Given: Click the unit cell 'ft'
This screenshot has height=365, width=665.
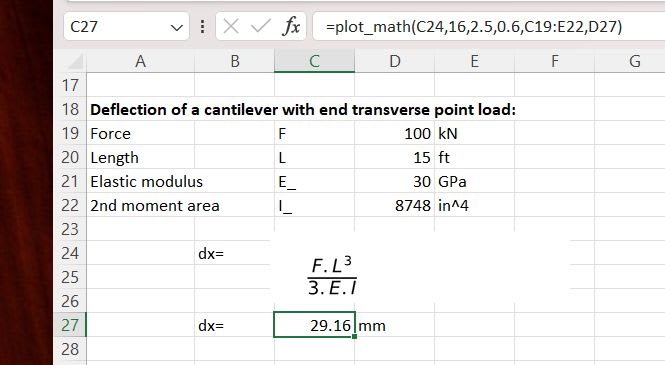Looking at the screenshot, I should pos(475,157).
